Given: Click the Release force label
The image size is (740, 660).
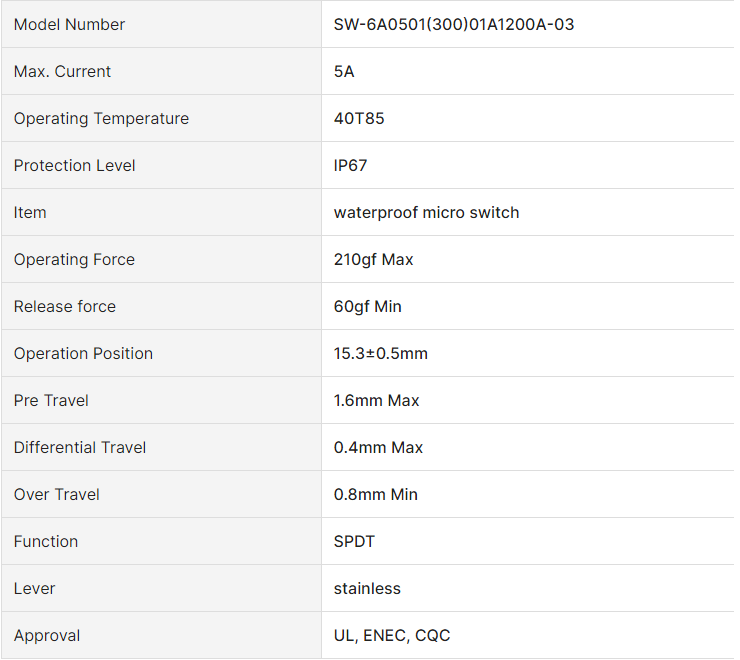Looking at the screenshot, I should [x=65, y=307].
